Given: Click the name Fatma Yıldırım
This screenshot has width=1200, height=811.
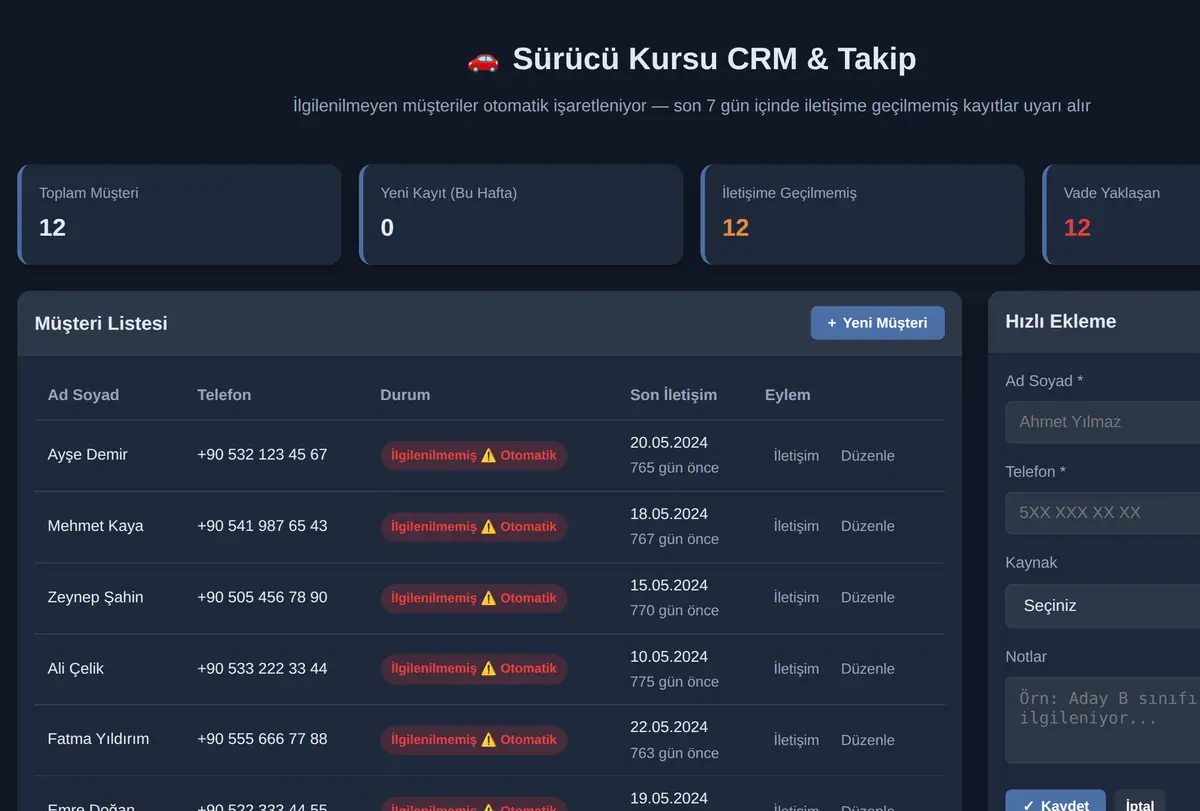Looking at the screenshot, I should (98, 739).
